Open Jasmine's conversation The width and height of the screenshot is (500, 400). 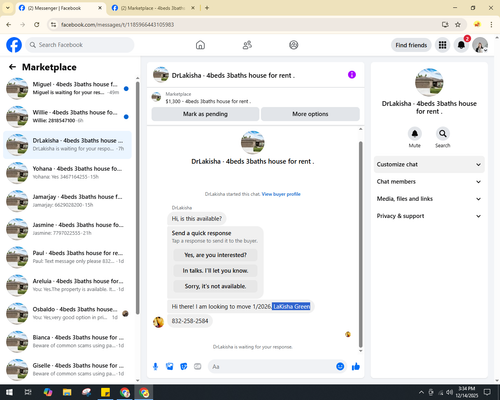point(68,229)
